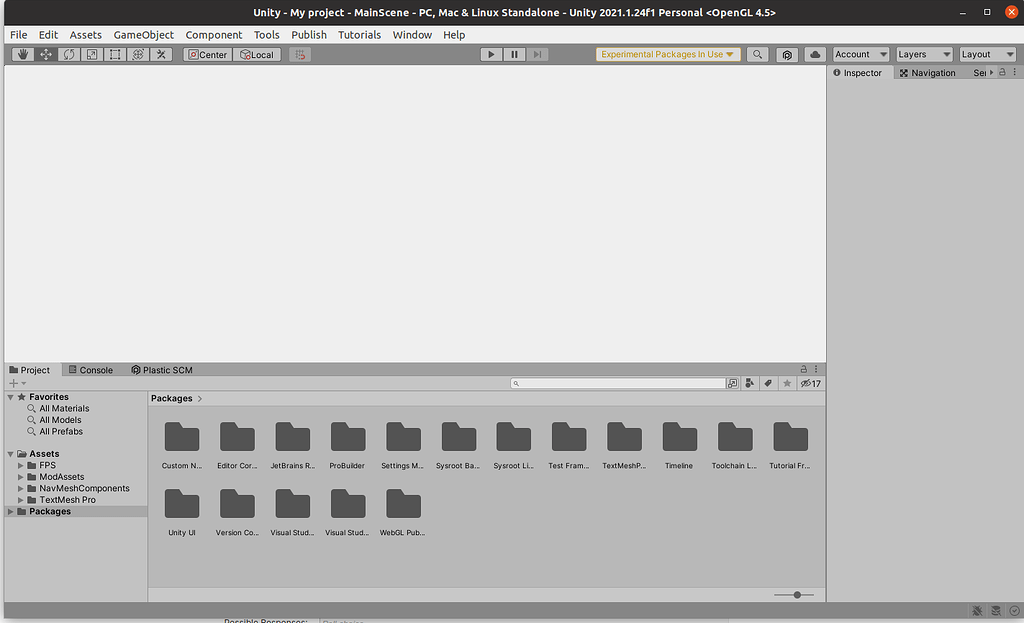Open the Account menu
The width and height of the screenshot is (1024, 623).
coord(860,54)
